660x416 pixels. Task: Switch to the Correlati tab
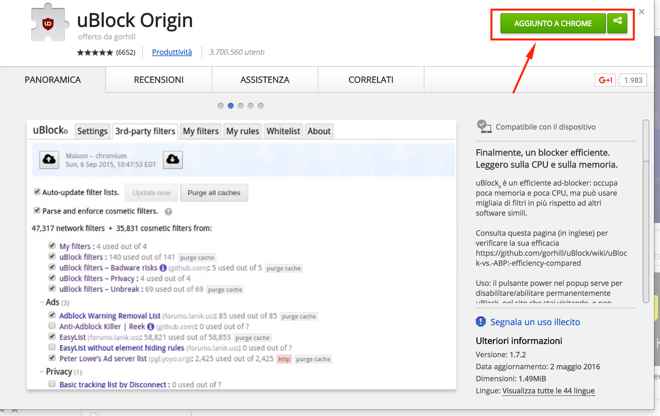371,80
